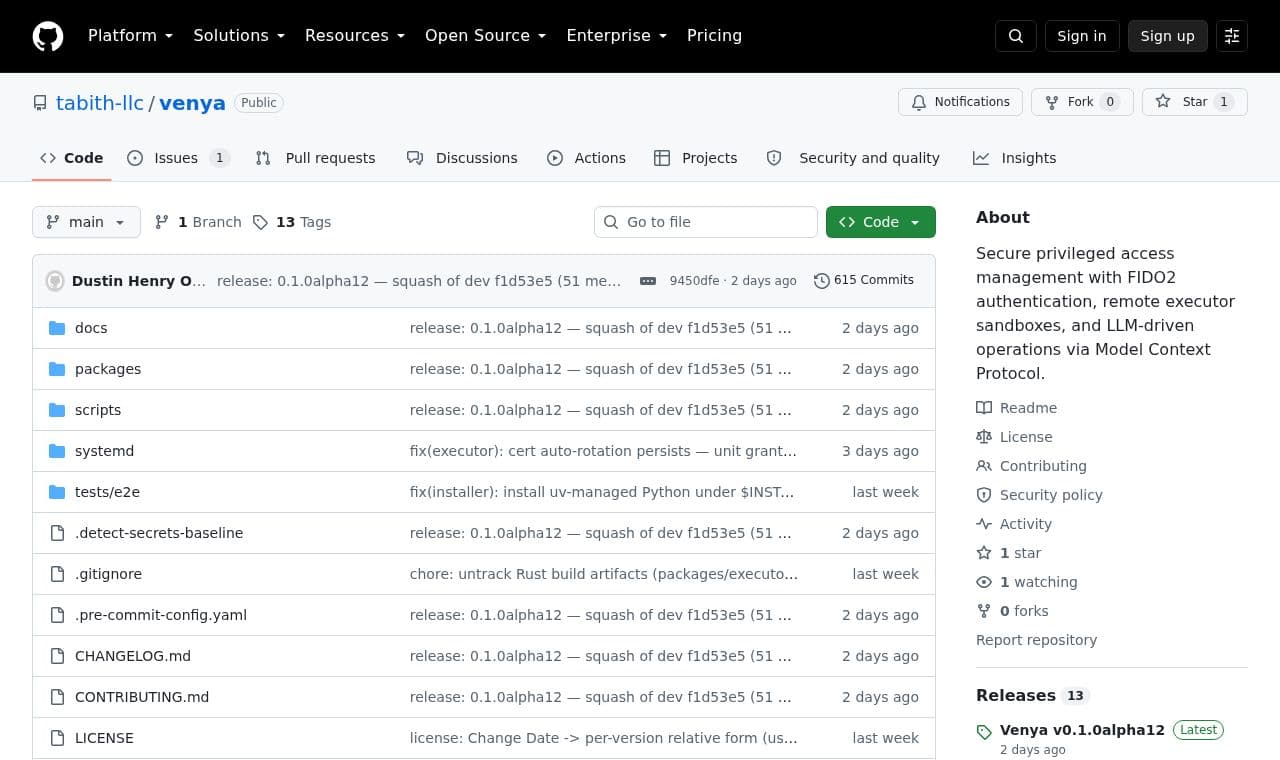Open the Discussions tab
Viewport: 1280px width, 760px height.
point(462,158)
